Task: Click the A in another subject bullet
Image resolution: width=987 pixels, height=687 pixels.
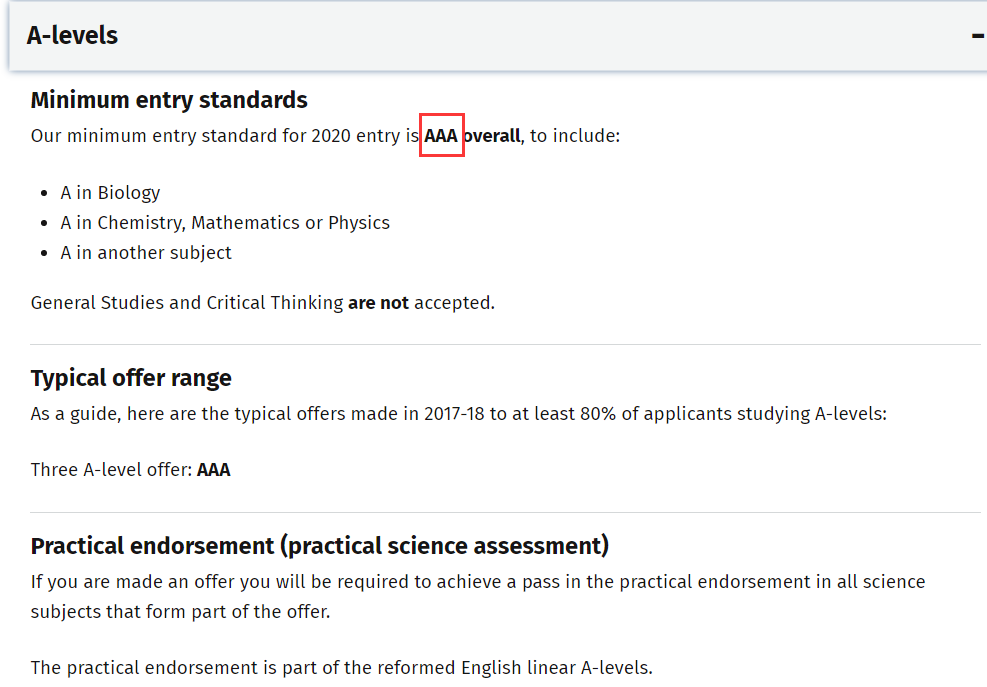Action: [146, 253]
